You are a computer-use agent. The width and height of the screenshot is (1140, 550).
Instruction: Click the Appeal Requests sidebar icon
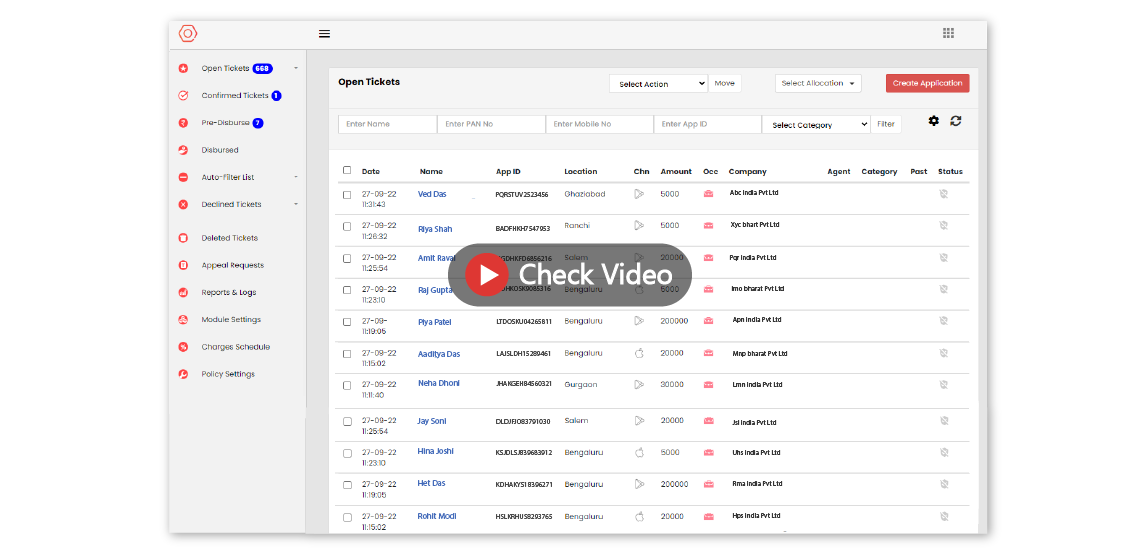click(x=183, y=266)
